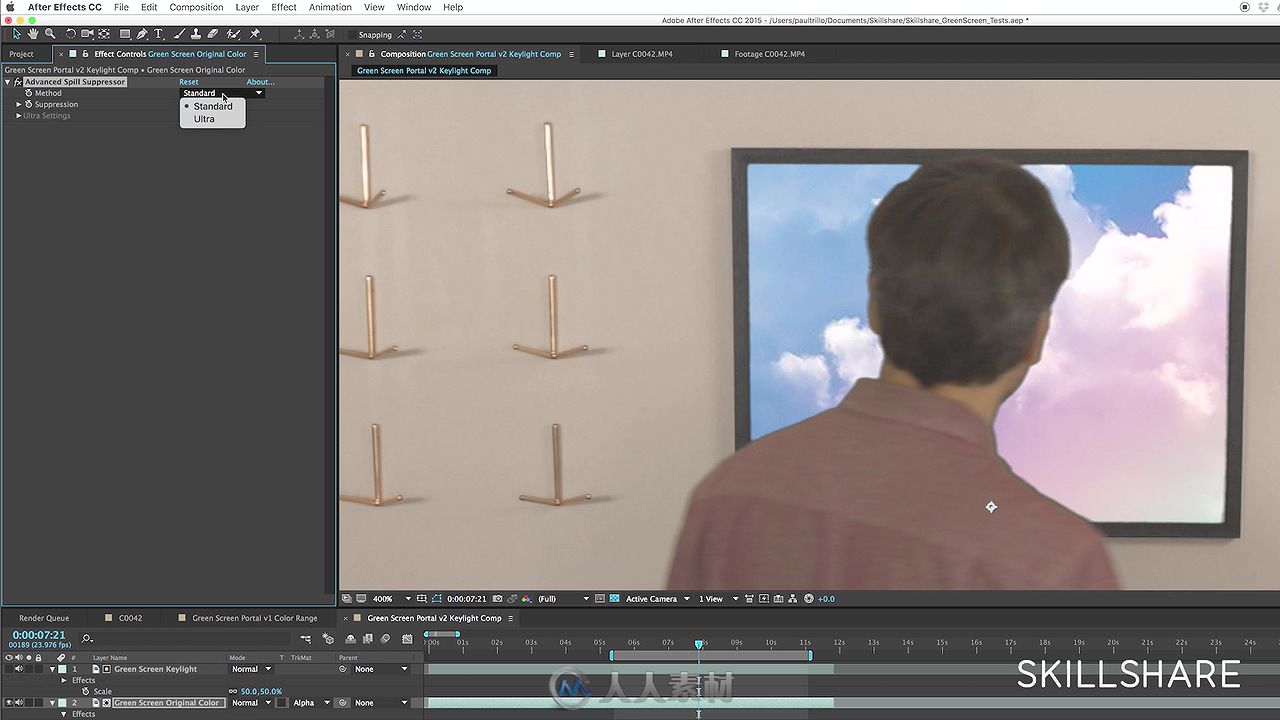Image resolution: width=1280 pixels, height=720 pixels.
Task: Click the Scale value 50.0,50.0%
Action: 261,691
